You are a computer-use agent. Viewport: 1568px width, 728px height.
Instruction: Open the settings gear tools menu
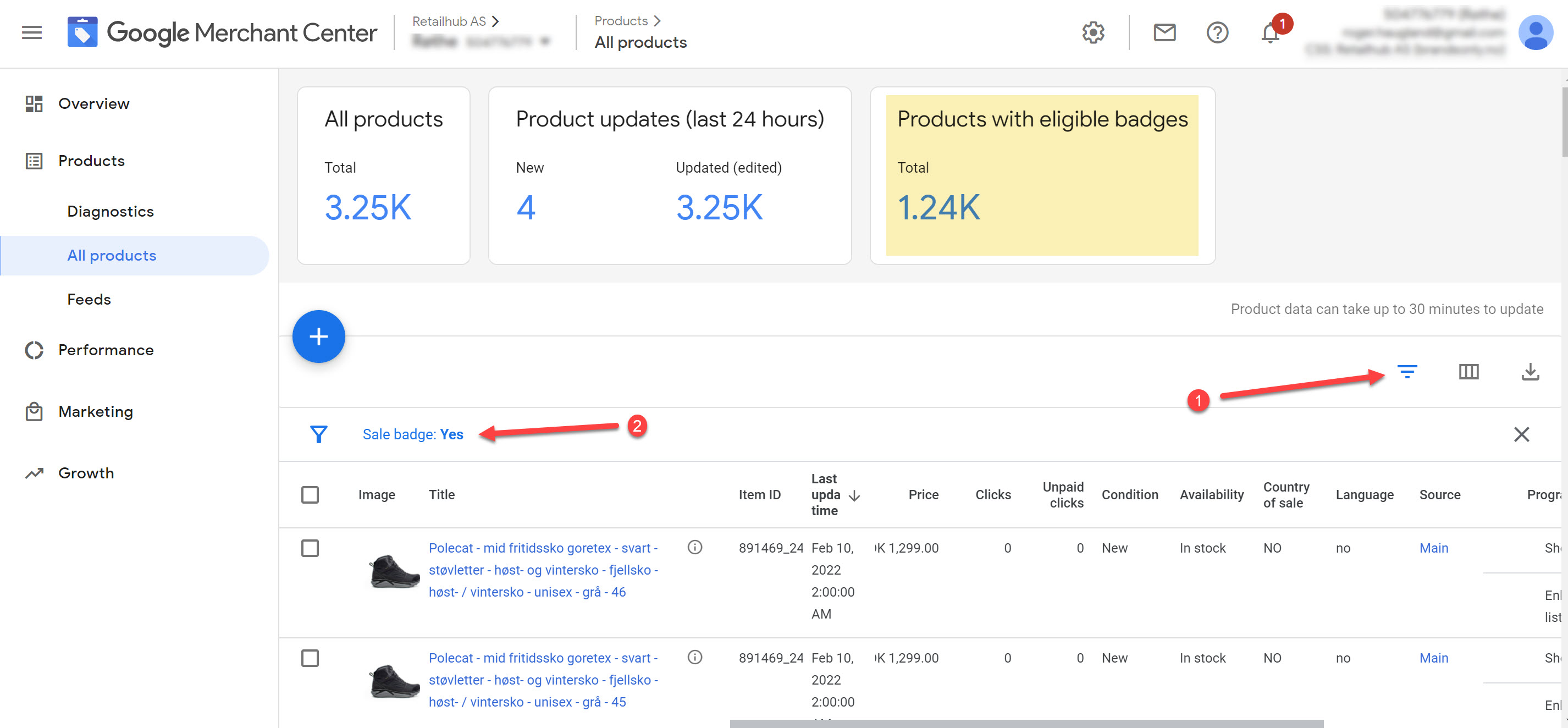point(1093,33)
